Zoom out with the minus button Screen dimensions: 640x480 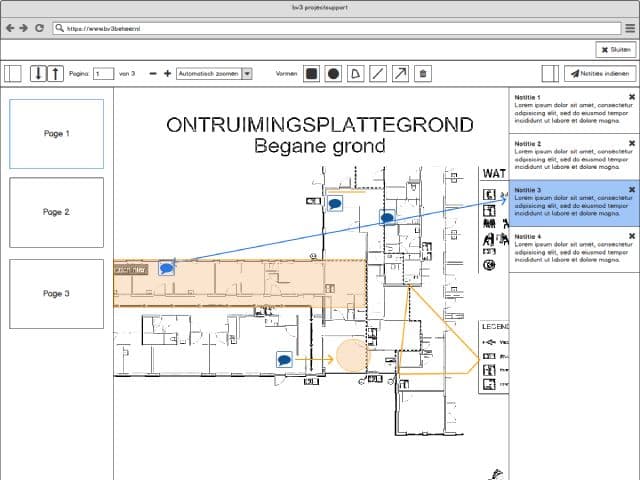[x=153, y=73]
